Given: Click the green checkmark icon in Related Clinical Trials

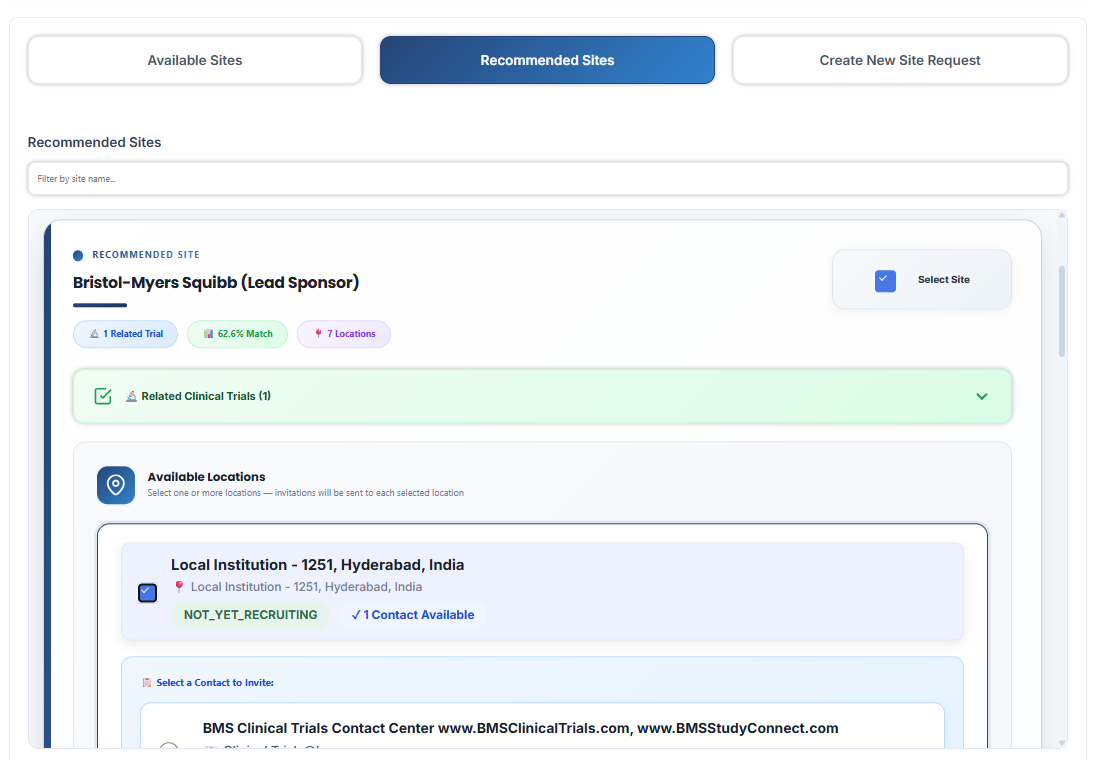Looking at the screenshot, I should coord(102,396).
